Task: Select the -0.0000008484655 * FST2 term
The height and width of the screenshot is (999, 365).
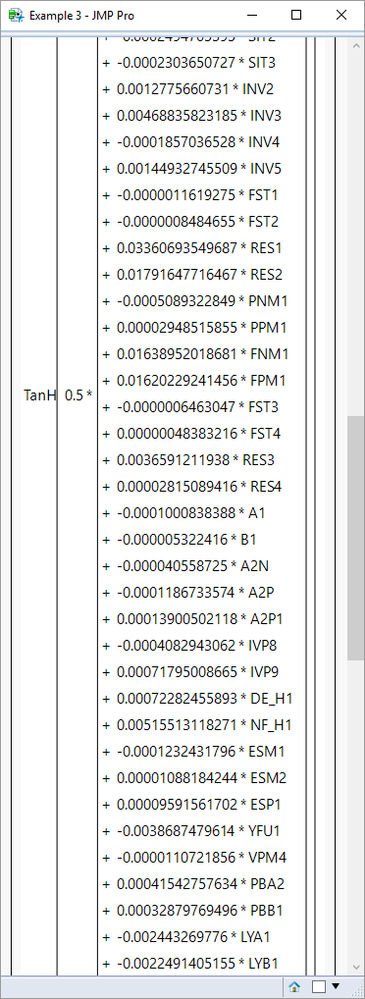Action: (x=197, y=222)
